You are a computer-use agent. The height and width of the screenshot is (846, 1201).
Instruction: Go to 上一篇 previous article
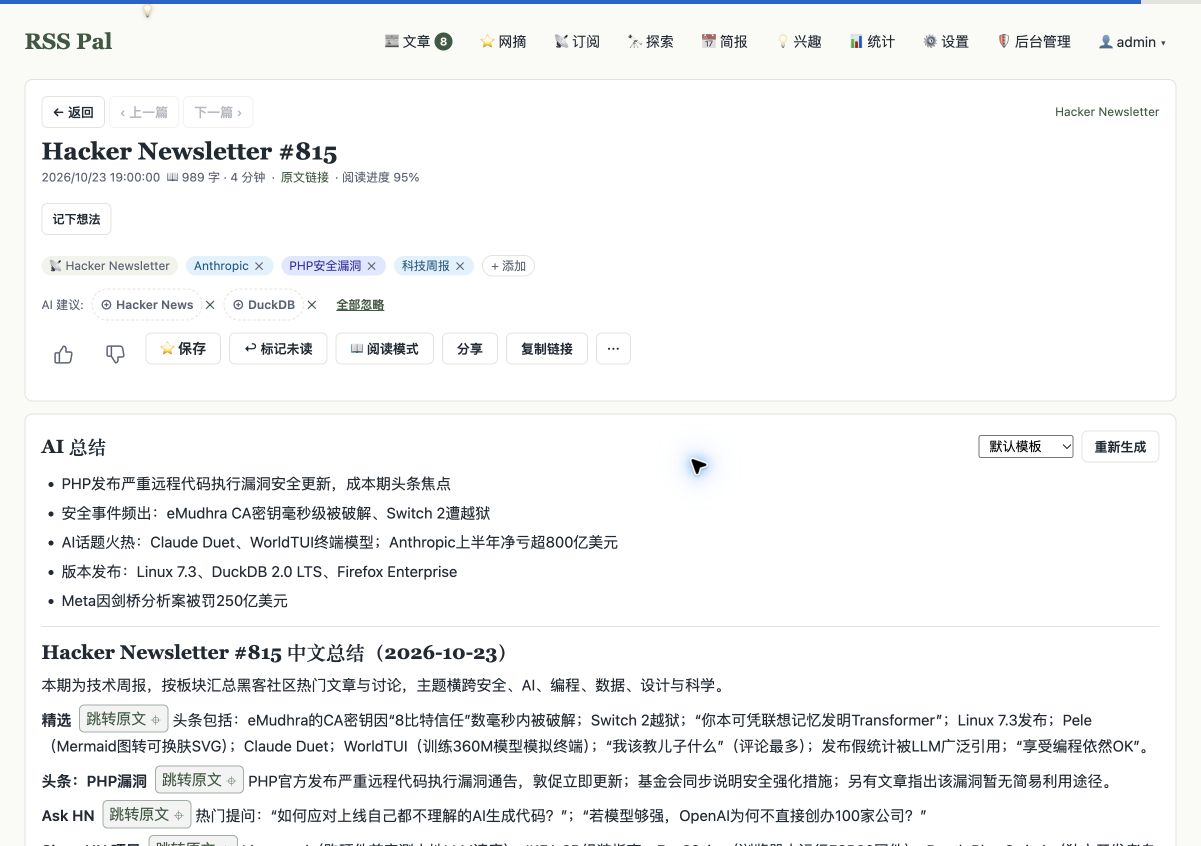[144, 112]
